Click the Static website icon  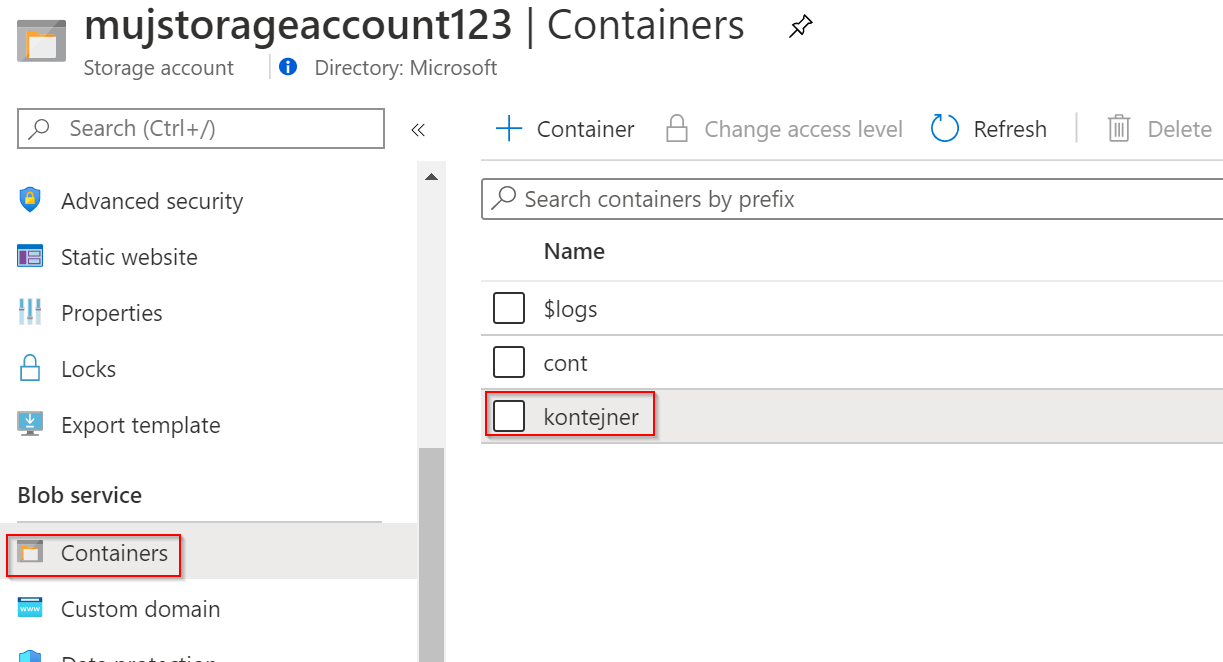(x=30, y=257)
